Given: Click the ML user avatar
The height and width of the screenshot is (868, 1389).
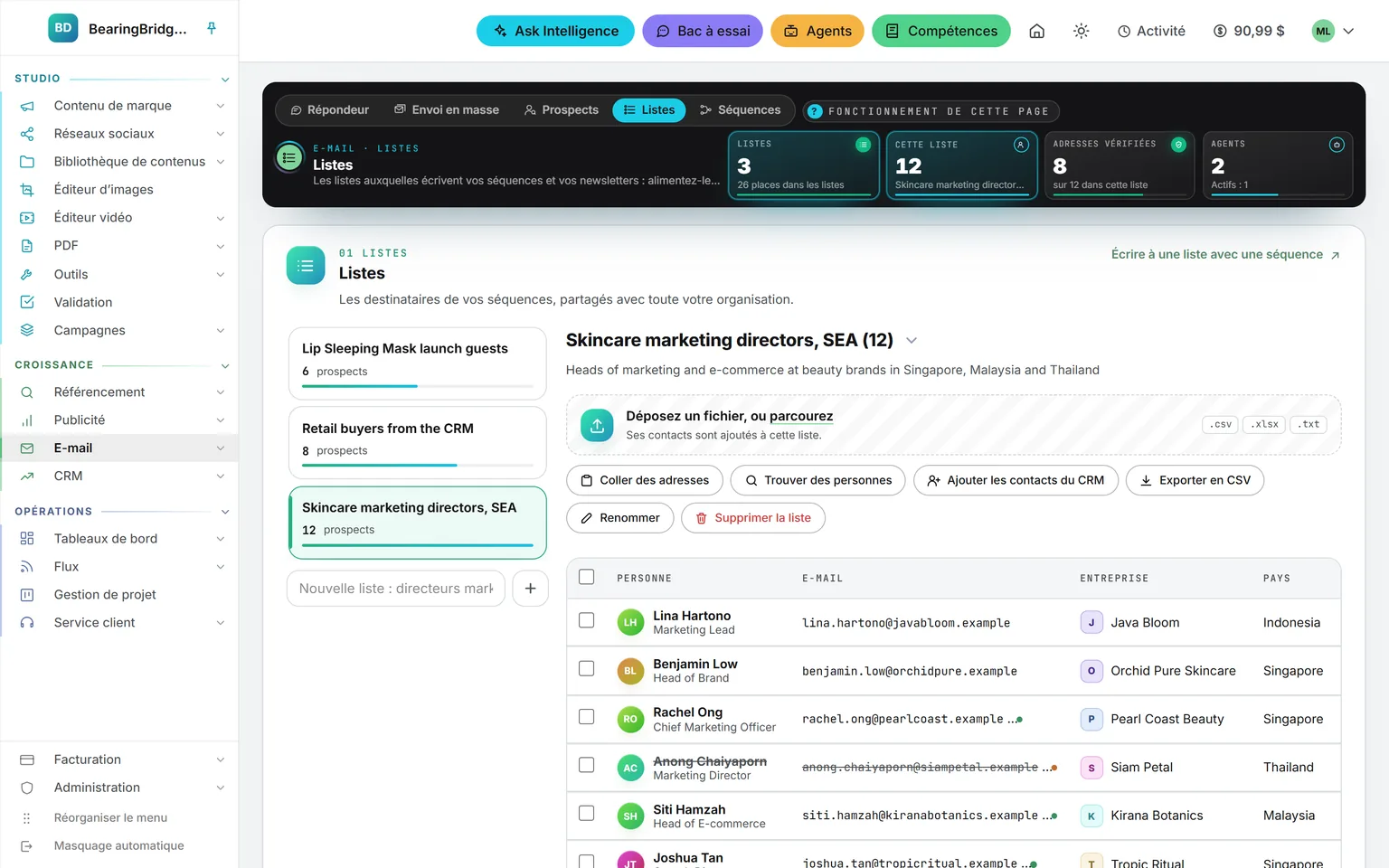Looking at the screenshot, I should pos(1323,31).
